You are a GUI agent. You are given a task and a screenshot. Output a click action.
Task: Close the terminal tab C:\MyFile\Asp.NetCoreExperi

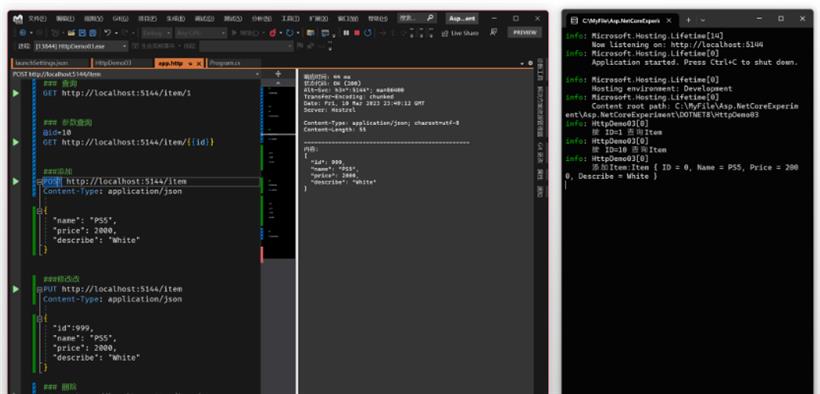pyautogui.click(x=669, y=20)
